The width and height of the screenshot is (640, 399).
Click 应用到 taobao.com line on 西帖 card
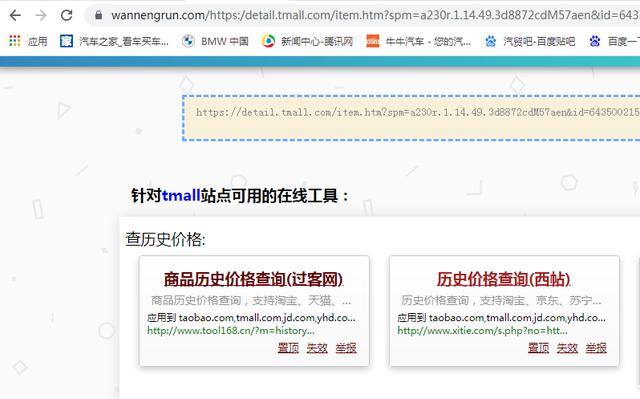click(502, 317)
